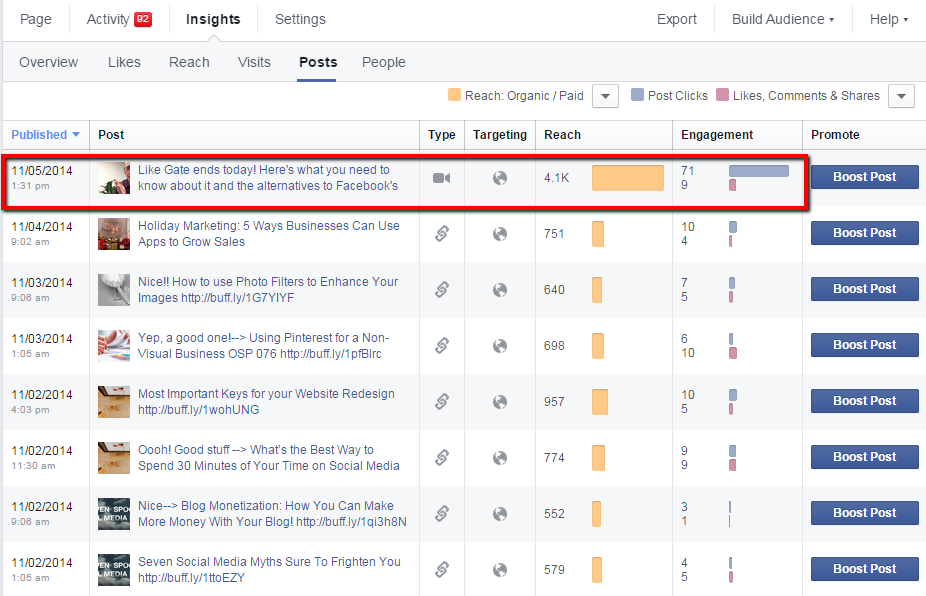The image size is (926, 596).
Task: Open the Likes, Comments & Shares dropdown
Action: point(901,96)
